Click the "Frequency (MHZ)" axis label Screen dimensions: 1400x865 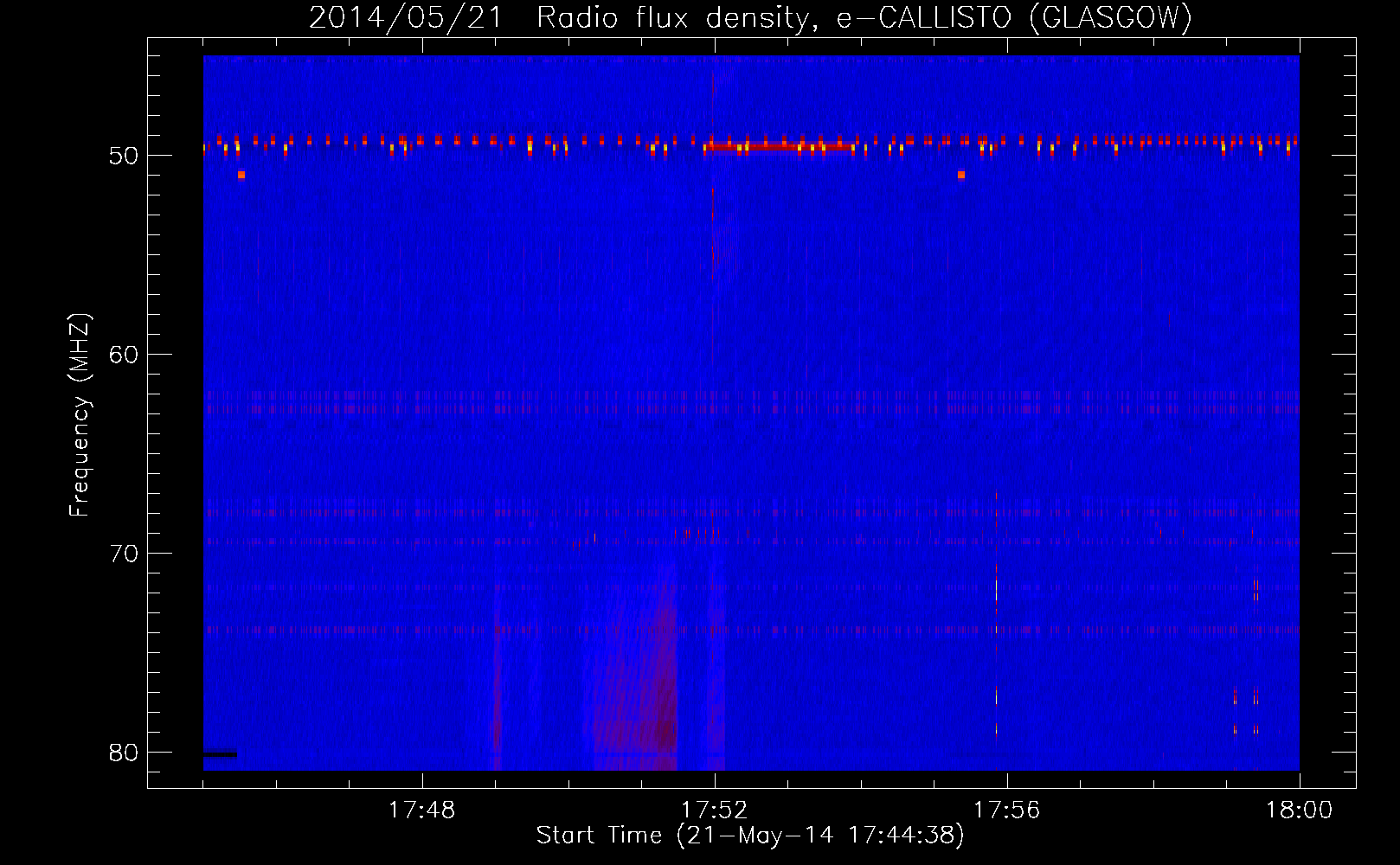coord(79,415)
